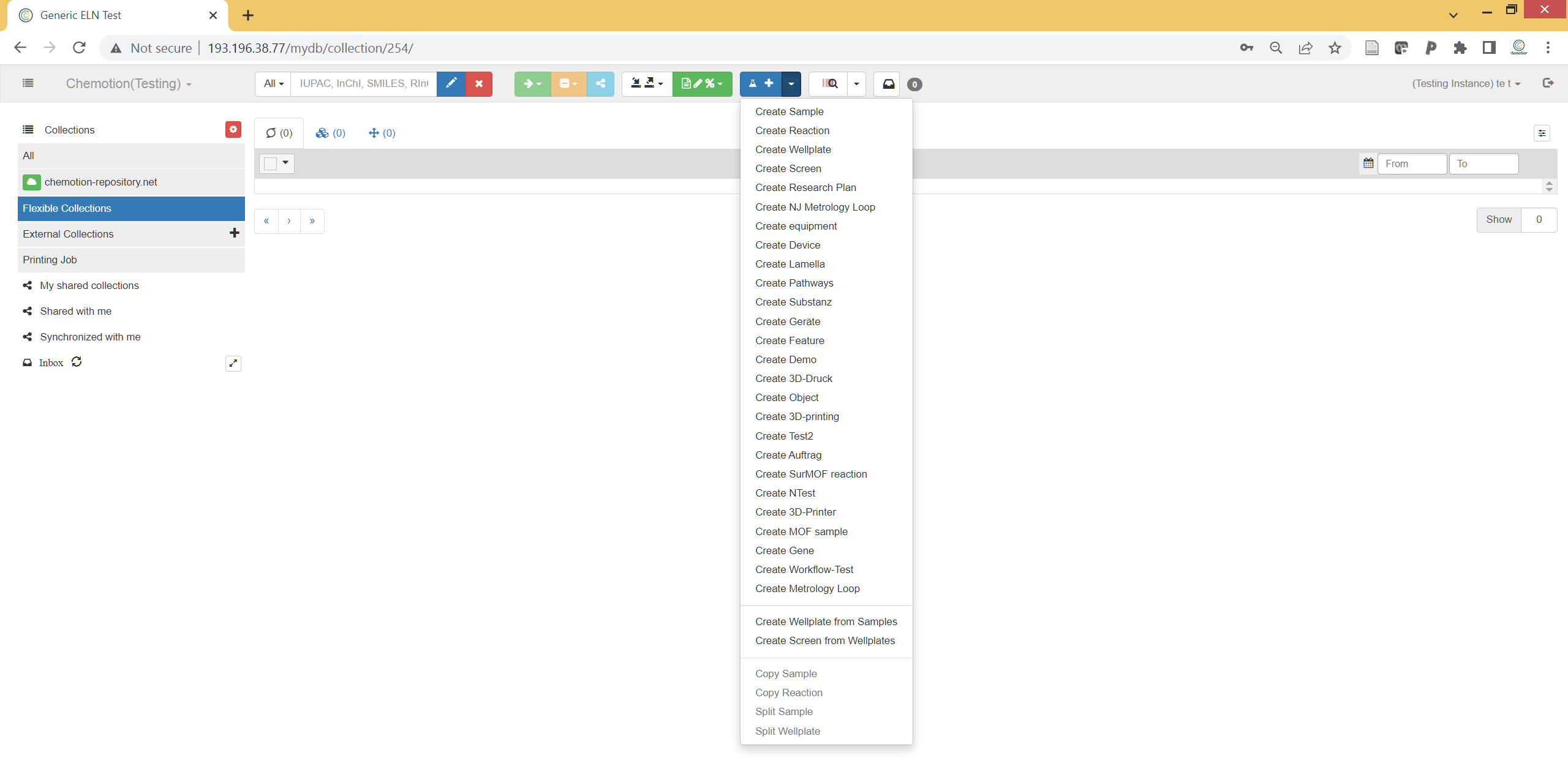Expand the dark caret next to the create button
The image size is (1568, 758).
(791, 84)
